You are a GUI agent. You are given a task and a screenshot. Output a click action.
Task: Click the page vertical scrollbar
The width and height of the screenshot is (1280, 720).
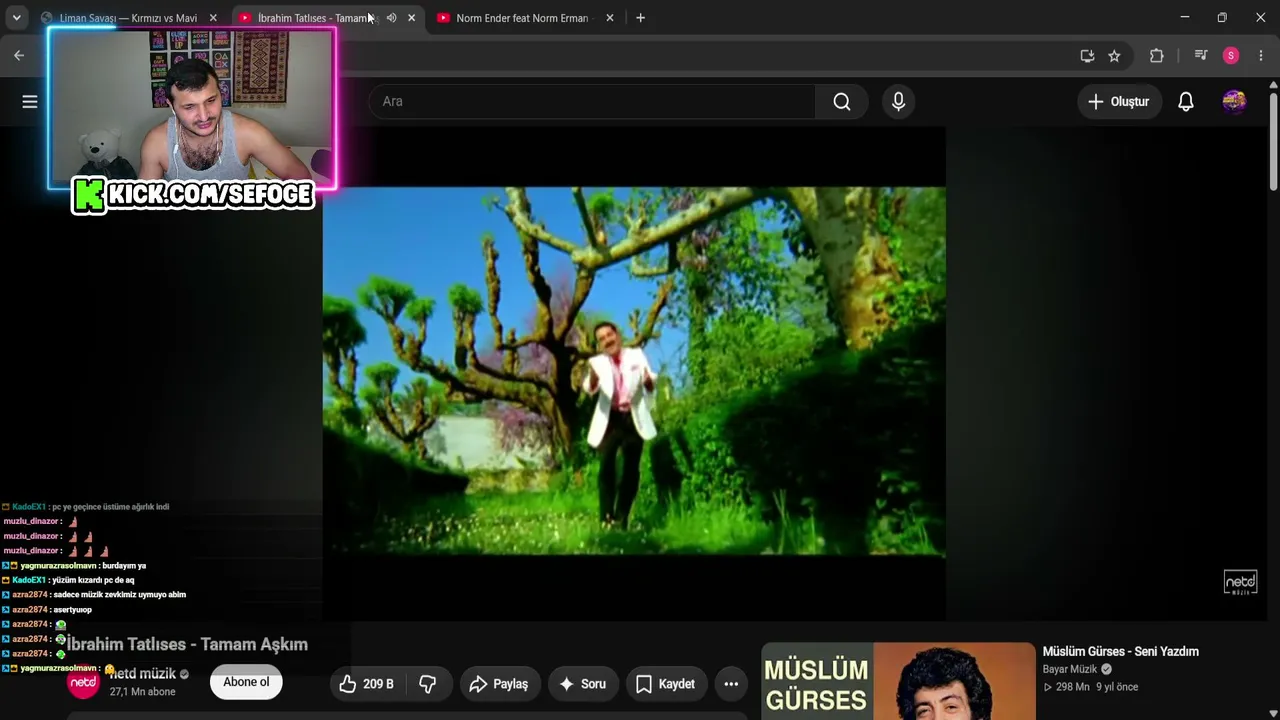1273,140
